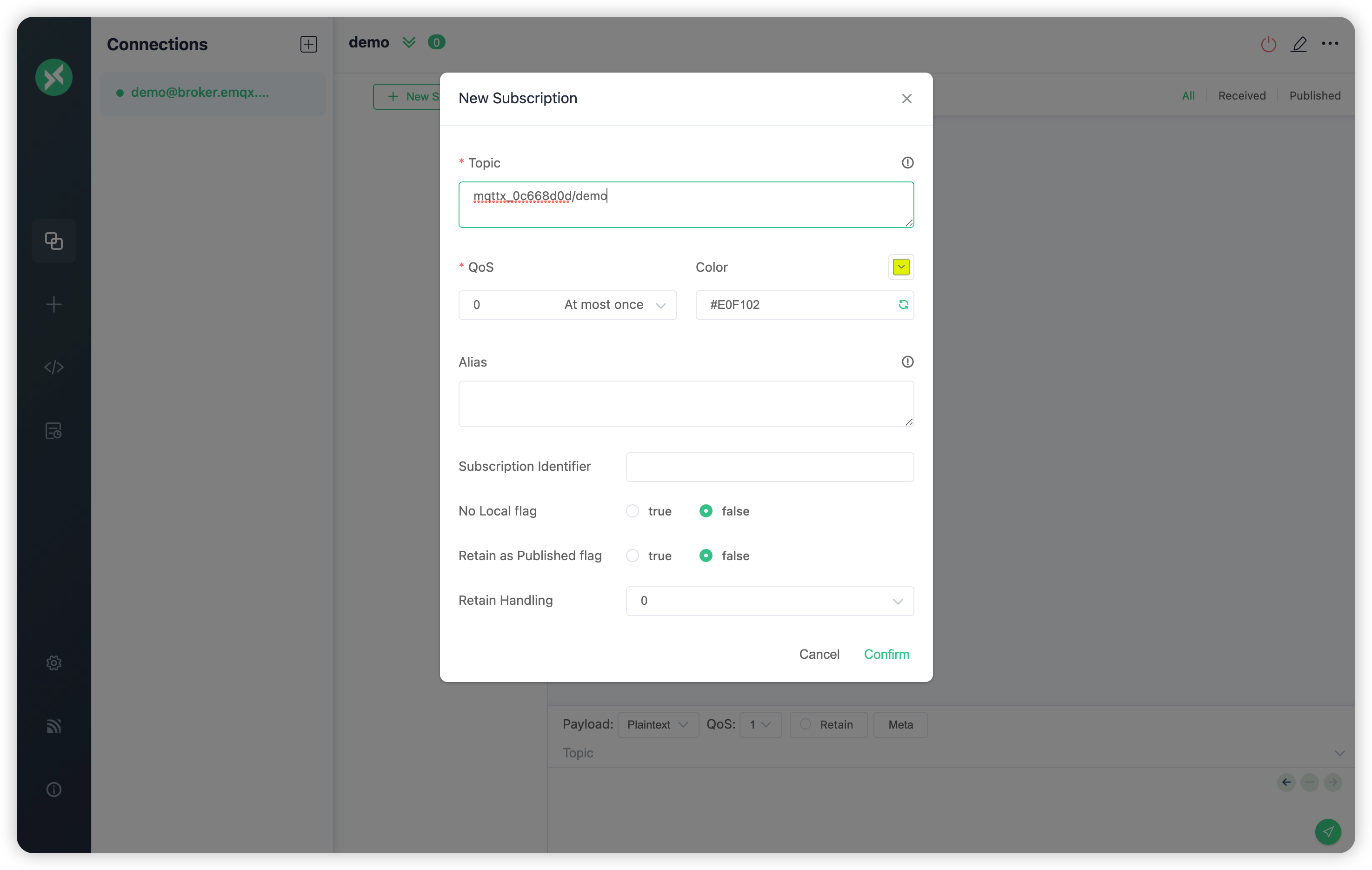Click the log viewer icon in sidebar
Viewport: 1372px width, 870px height.
pyautogui.click(x=54, y=431)
